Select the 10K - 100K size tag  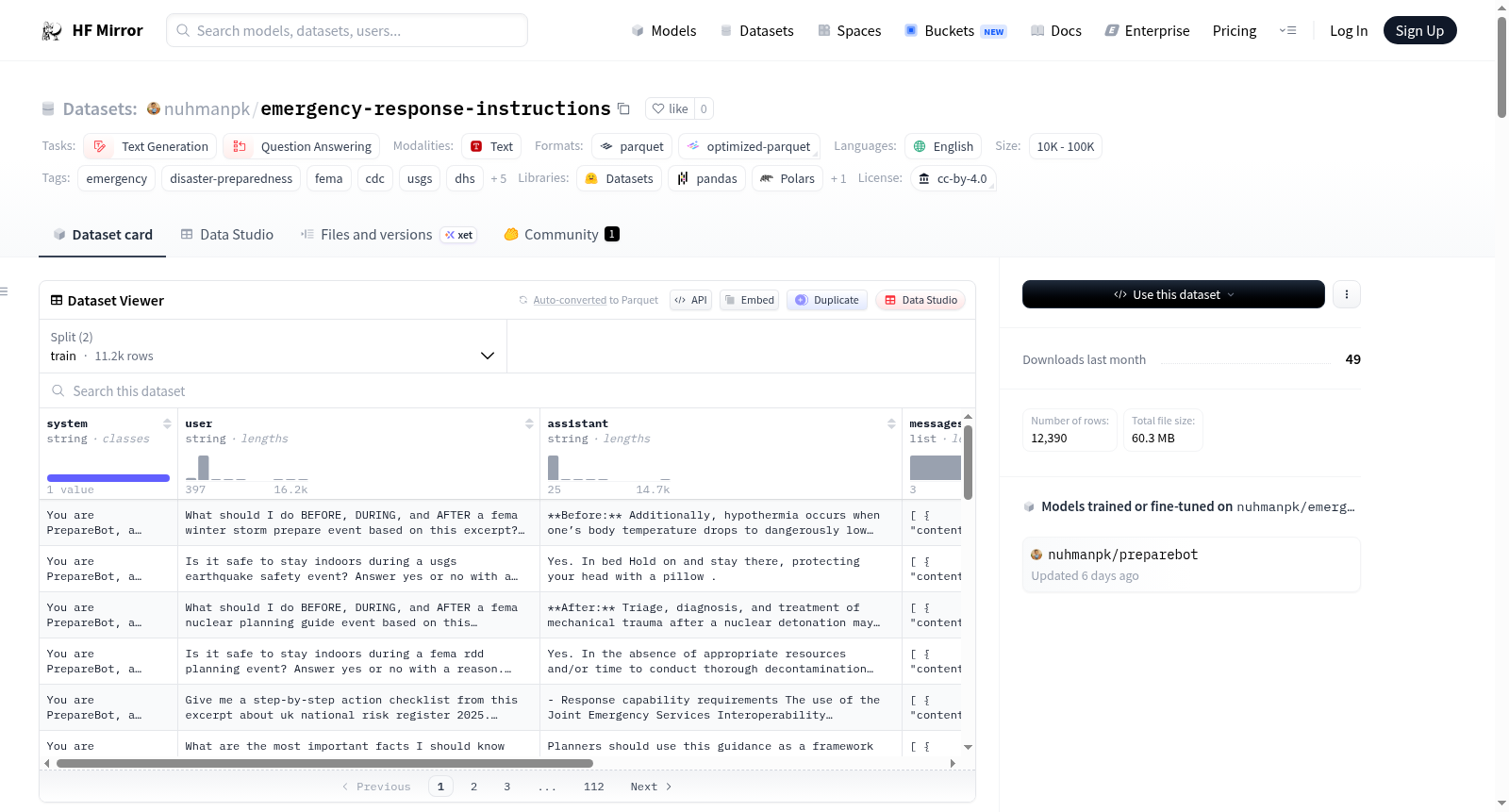[x=1065, y=146]
